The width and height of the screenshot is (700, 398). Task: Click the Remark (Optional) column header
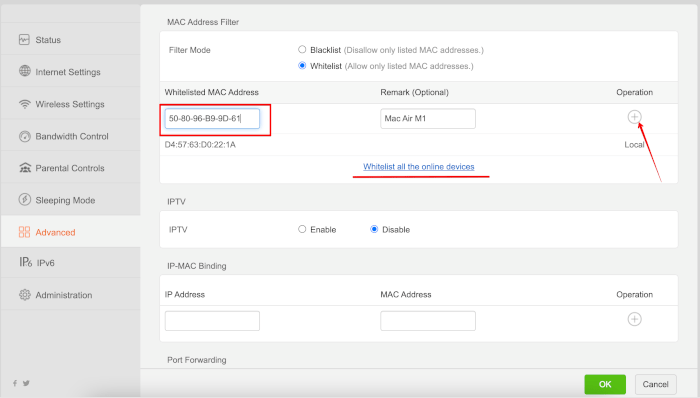click(414, 92)
